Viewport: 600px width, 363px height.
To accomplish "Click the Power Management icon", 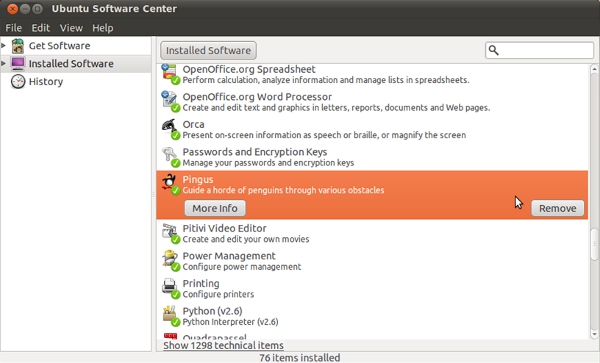I will point(170,261).
